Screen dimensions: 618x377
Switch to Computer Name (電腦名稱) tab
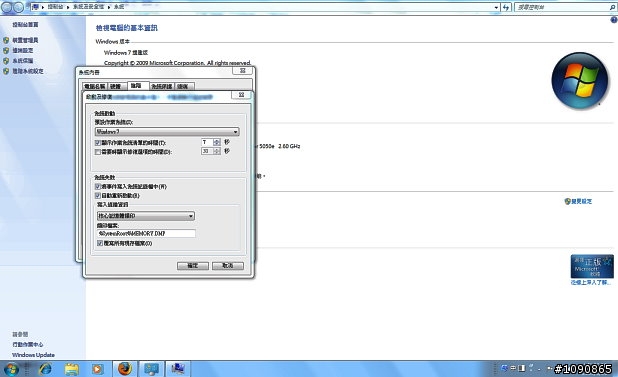pyautogui.click(x=95, y=86)
